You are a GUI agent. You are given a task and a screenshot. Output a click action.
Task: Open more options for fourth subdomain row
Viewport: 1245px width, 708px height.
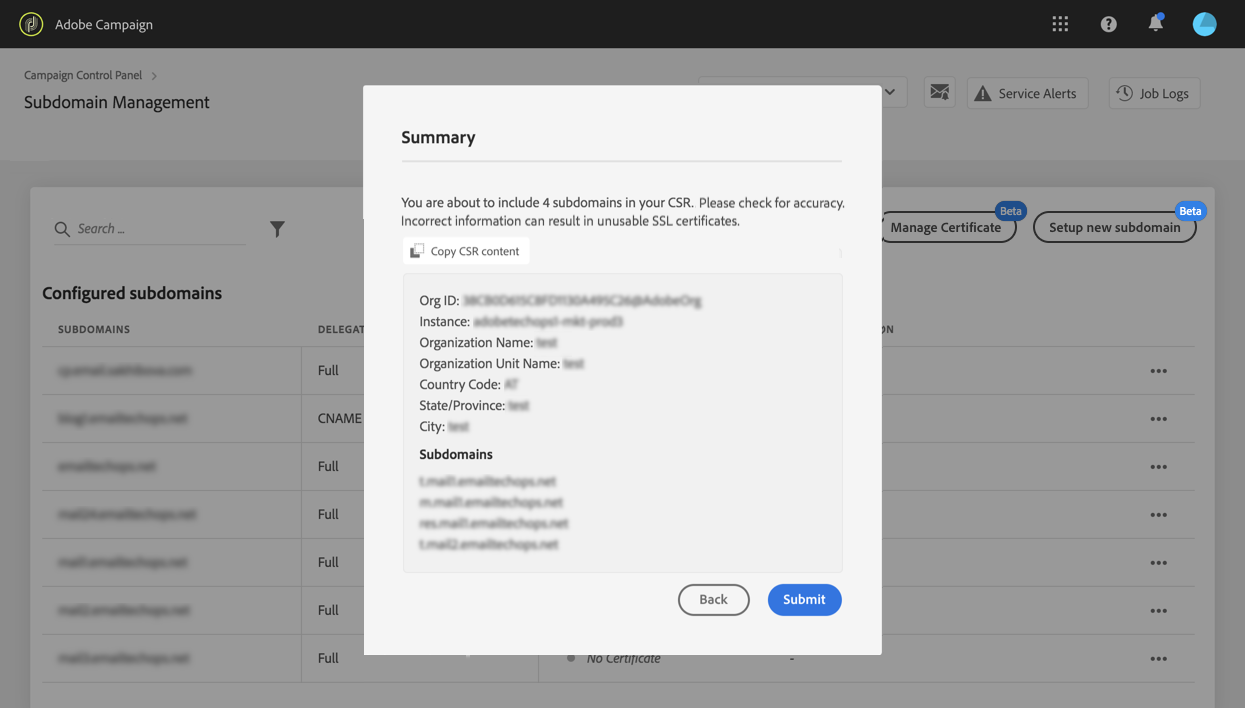[1158, 515]
